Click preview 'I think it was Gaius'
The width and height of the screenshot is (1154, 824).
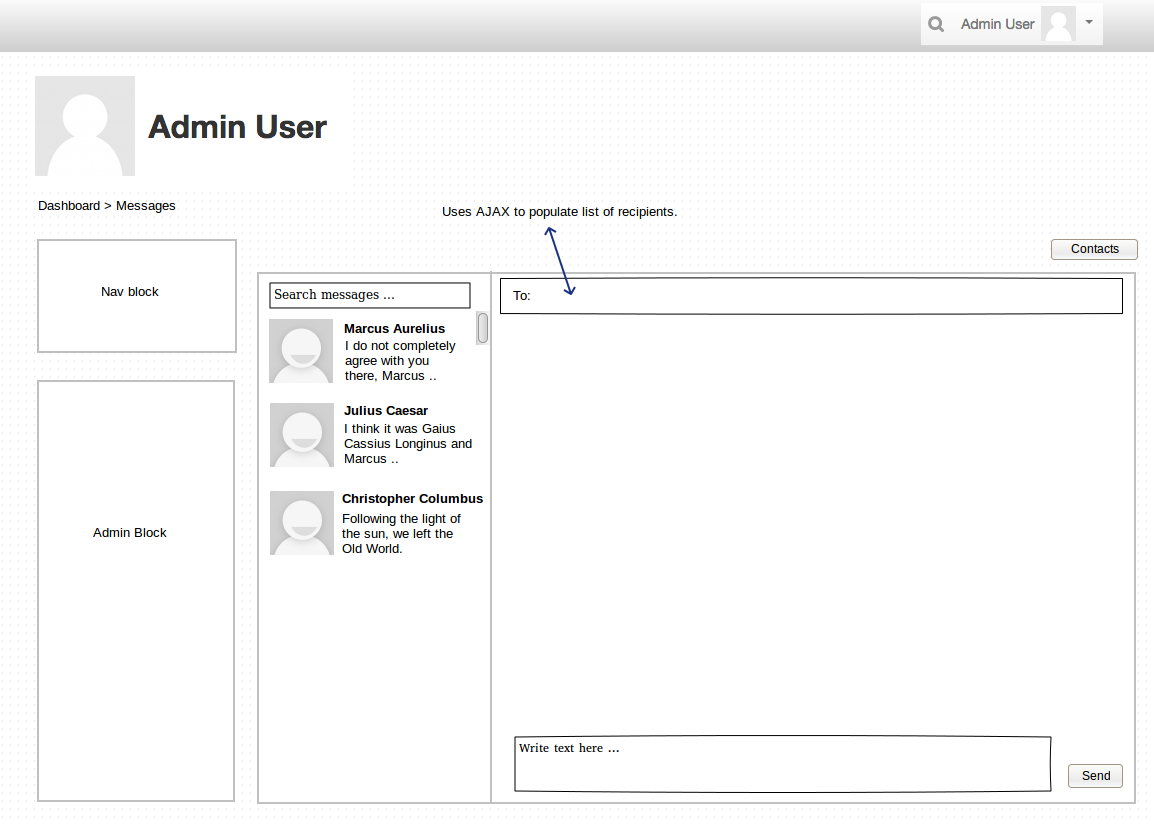tap(408, 444)
